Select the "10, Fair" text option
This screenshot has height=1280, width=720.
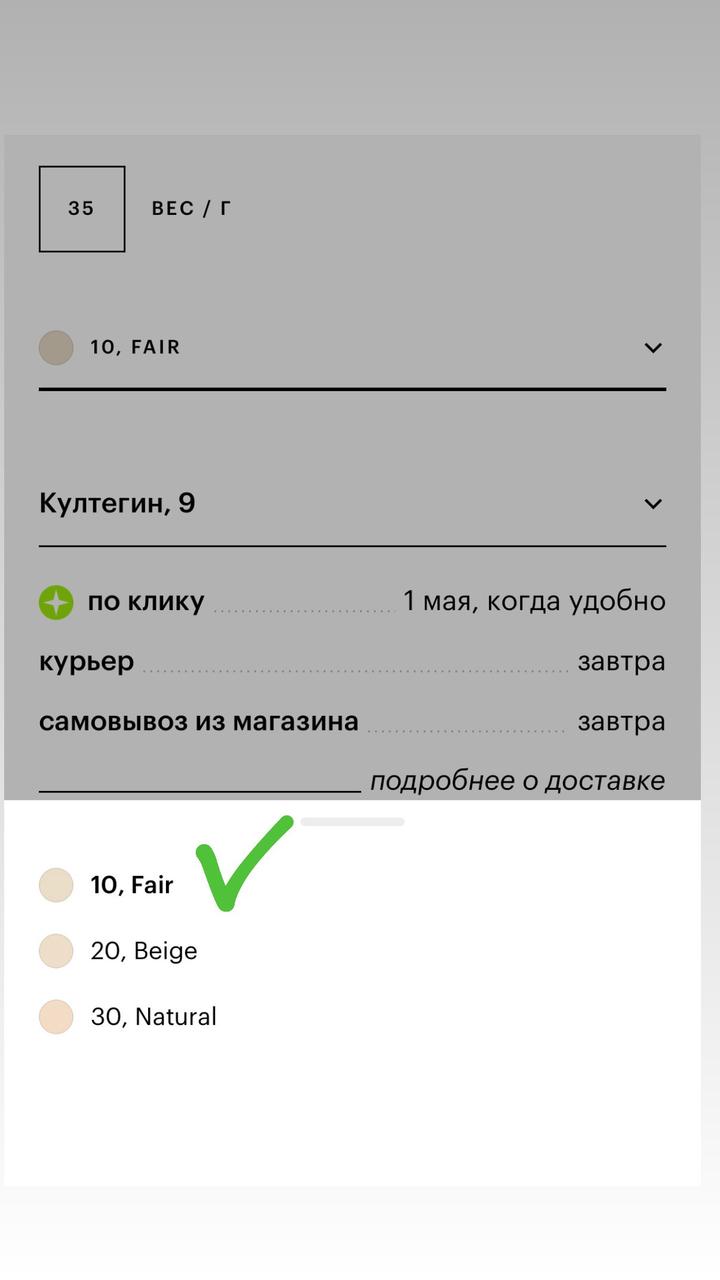coord(132,885)
